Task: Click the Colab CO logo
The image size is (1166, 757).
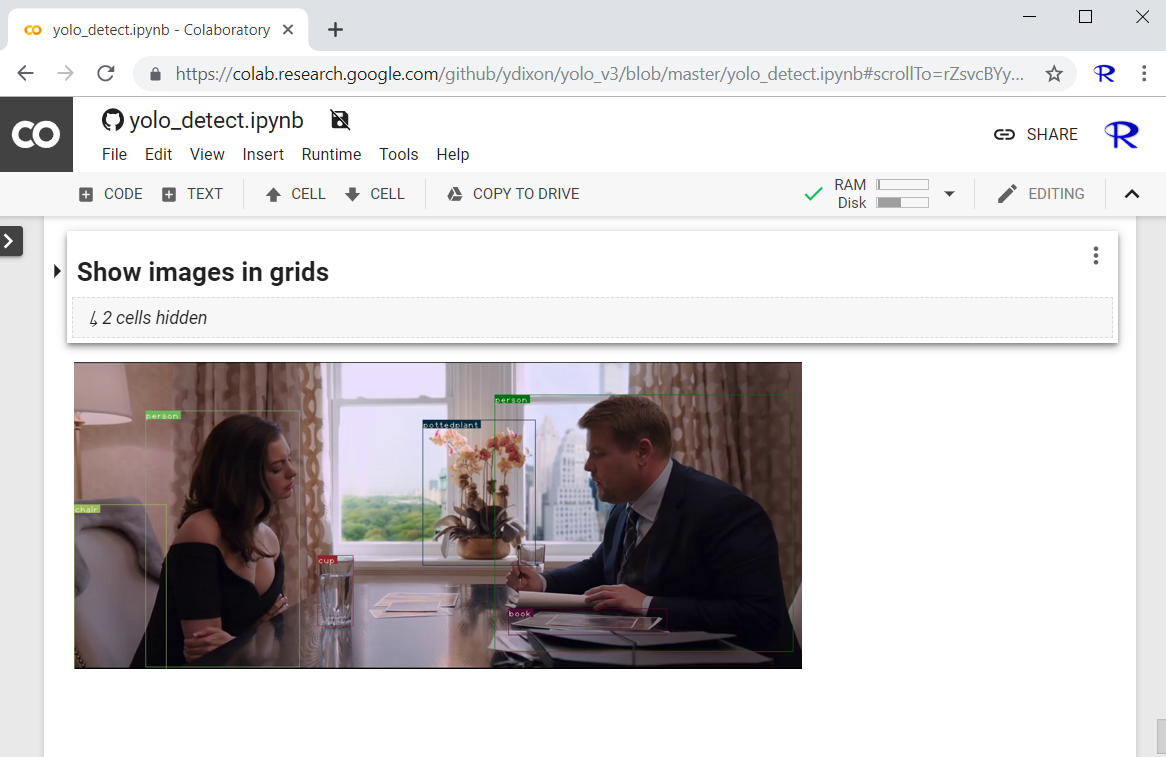Action: [x=36, y=135]
